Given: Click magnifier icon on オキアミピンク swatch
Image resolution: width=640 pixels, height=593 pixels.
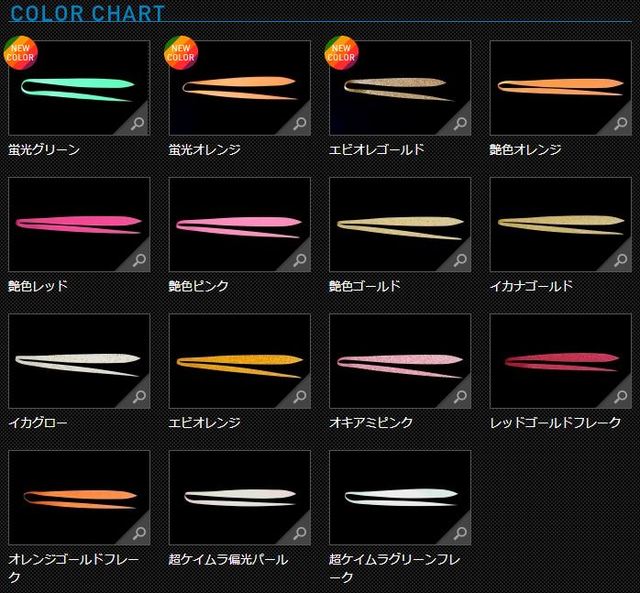Looking at the screenshot, I should [x=460, y=396].
